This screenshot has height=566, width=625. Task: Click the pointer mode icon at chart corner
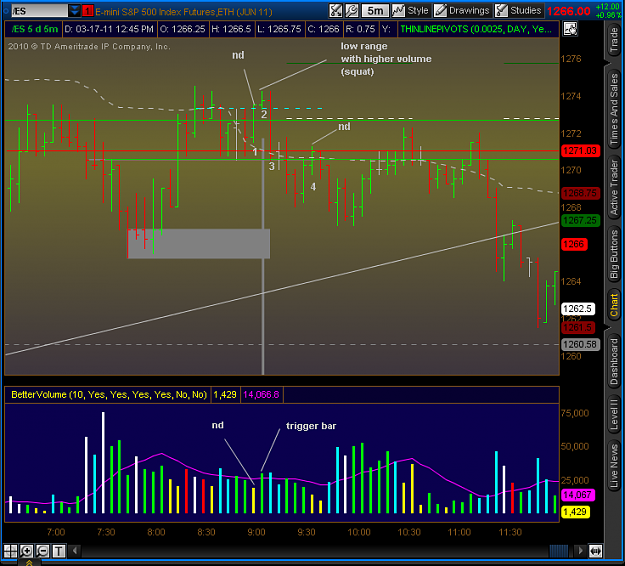click(570, 29)
